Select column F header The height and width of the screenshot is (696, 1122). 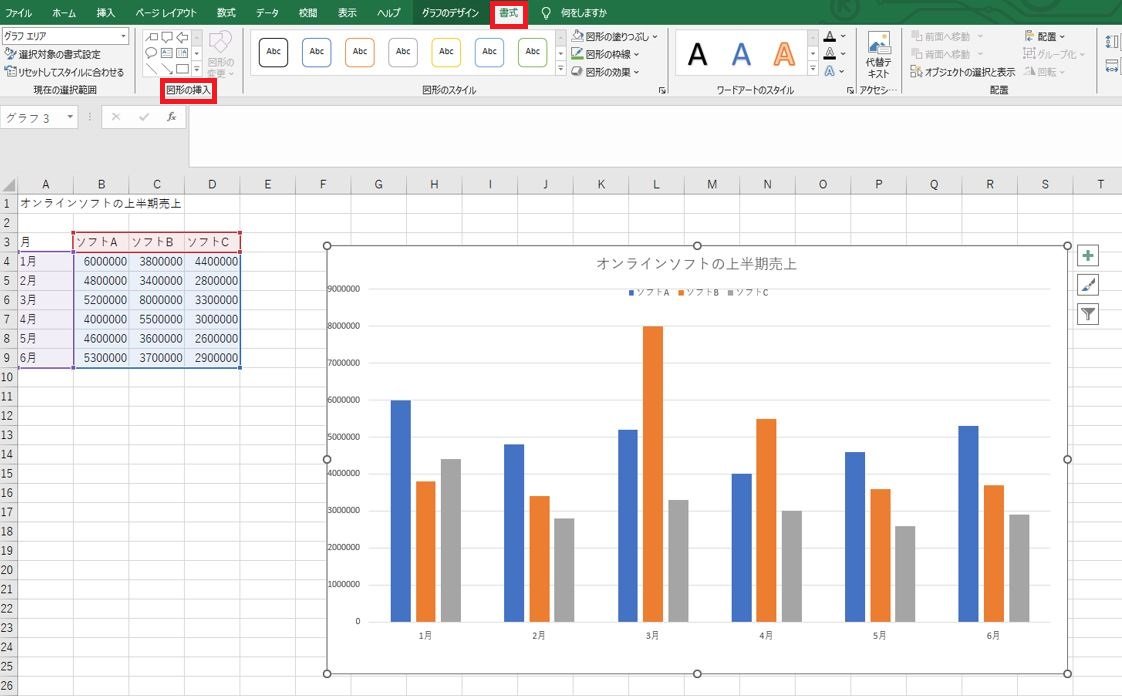[323, 184]
